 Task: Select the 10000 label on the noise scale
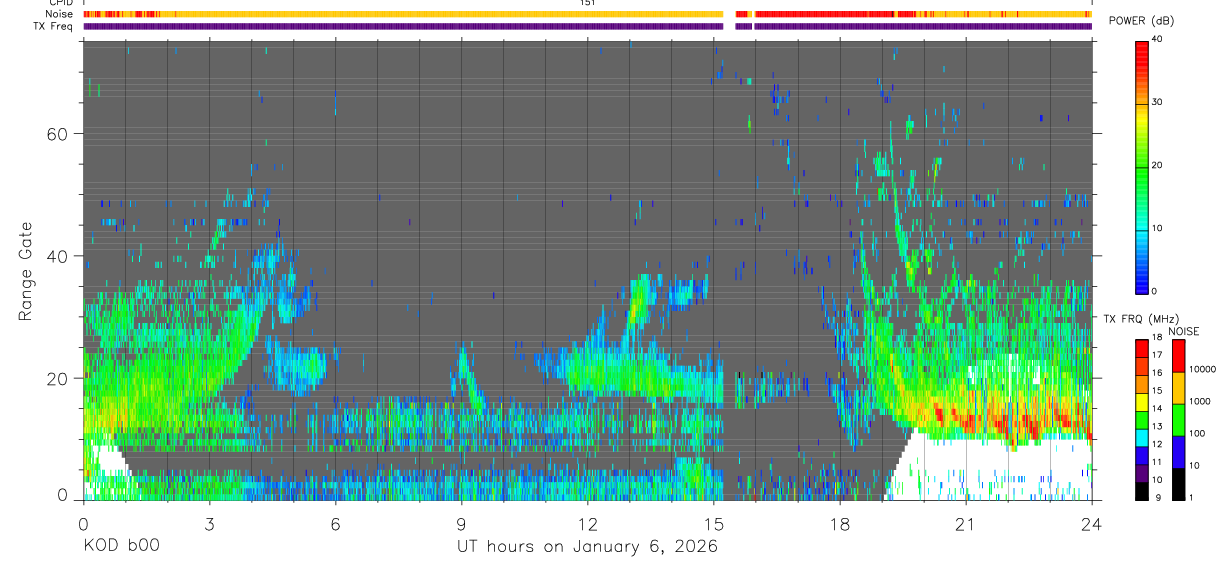1203,369
